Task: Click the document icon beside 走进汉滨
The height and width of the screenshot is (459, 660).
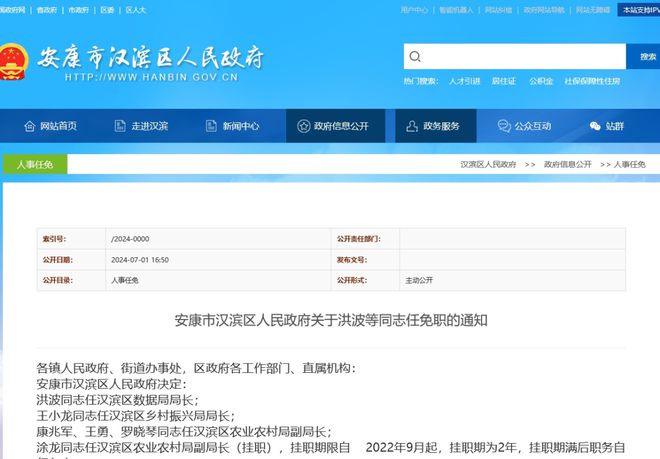Action: click(x=120, y=126)
